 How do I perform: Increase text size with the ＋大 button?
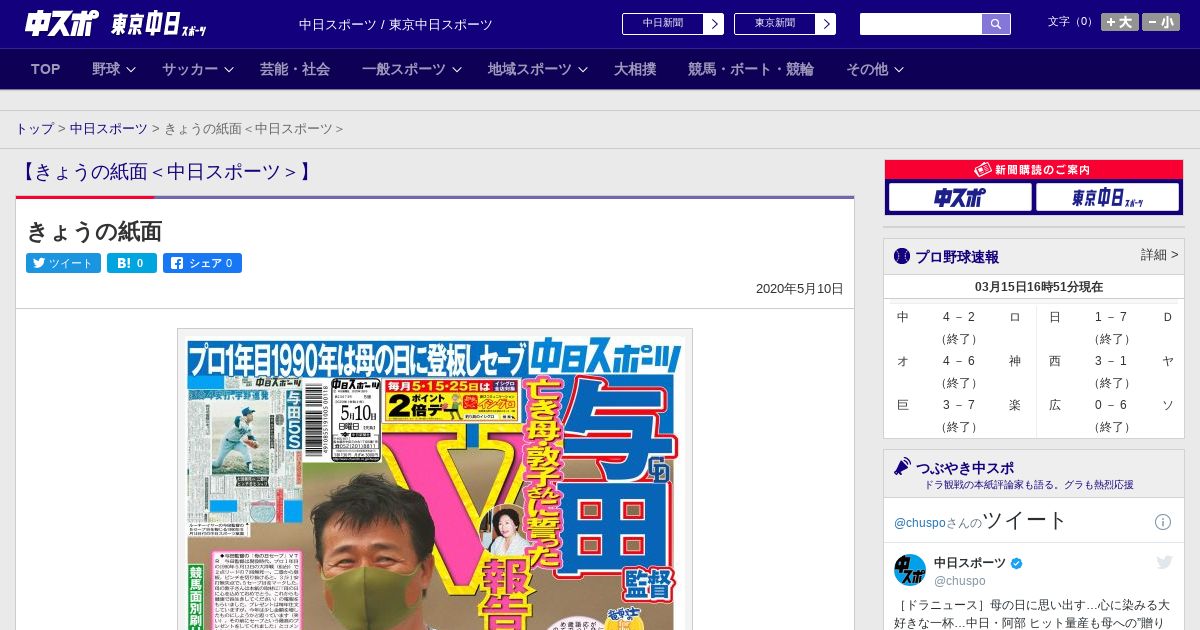[1120, 22]
